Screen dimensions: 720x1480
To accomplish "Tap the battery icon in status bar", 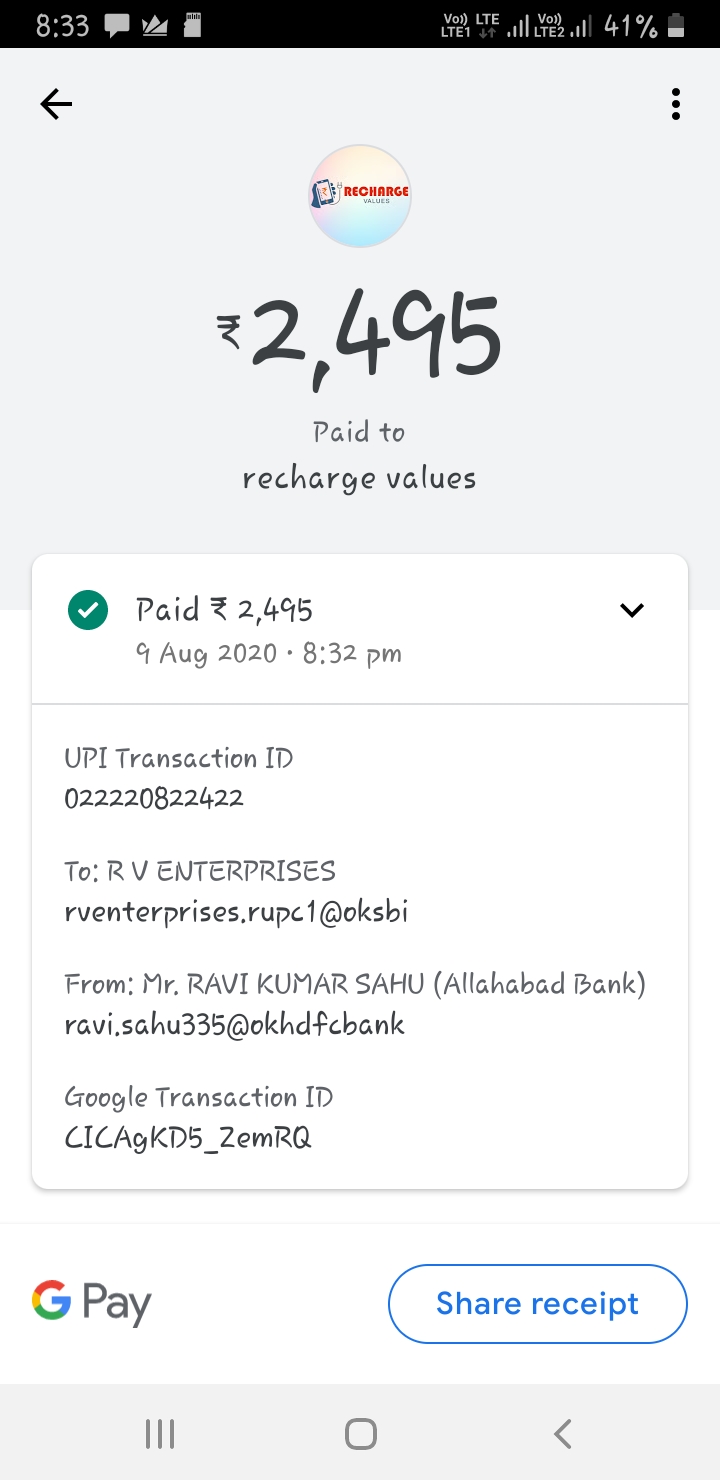I will 677,25.
